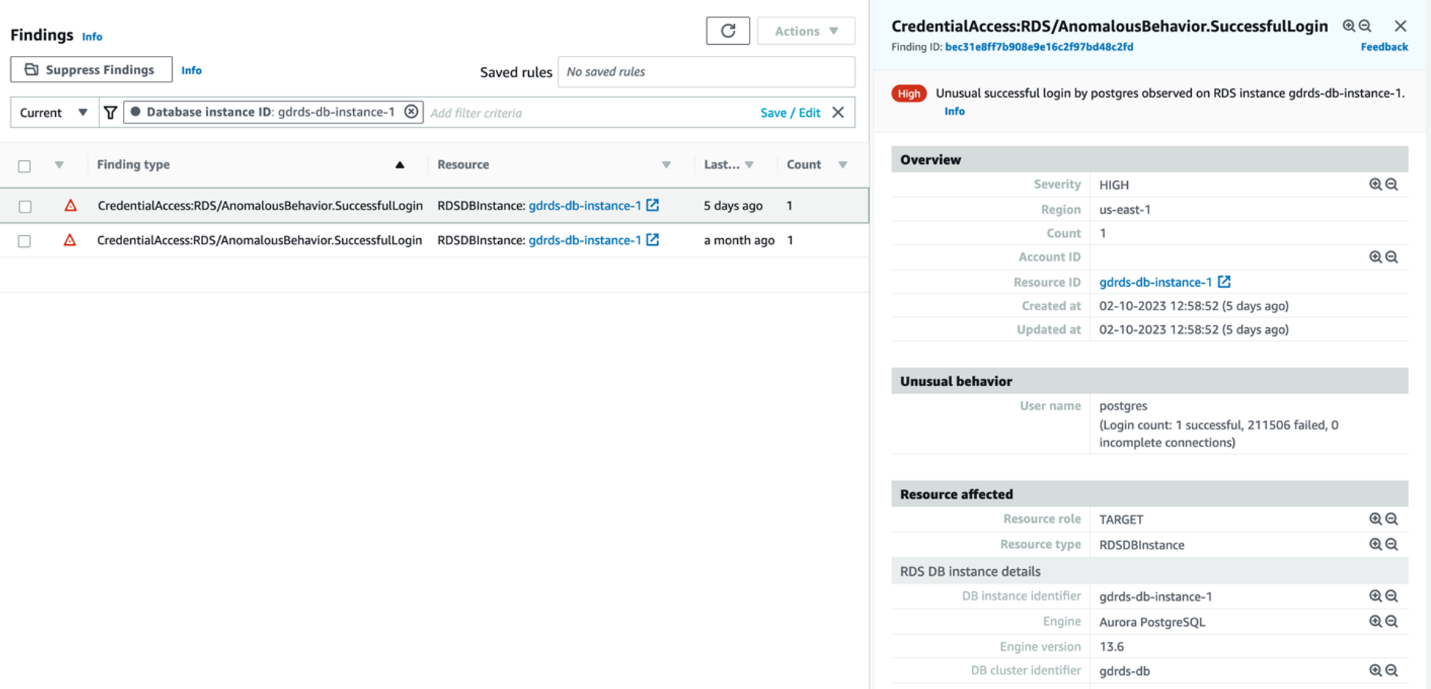
Task: Click the red severity triangle on first finding
Action: click(x=70, y=205)
